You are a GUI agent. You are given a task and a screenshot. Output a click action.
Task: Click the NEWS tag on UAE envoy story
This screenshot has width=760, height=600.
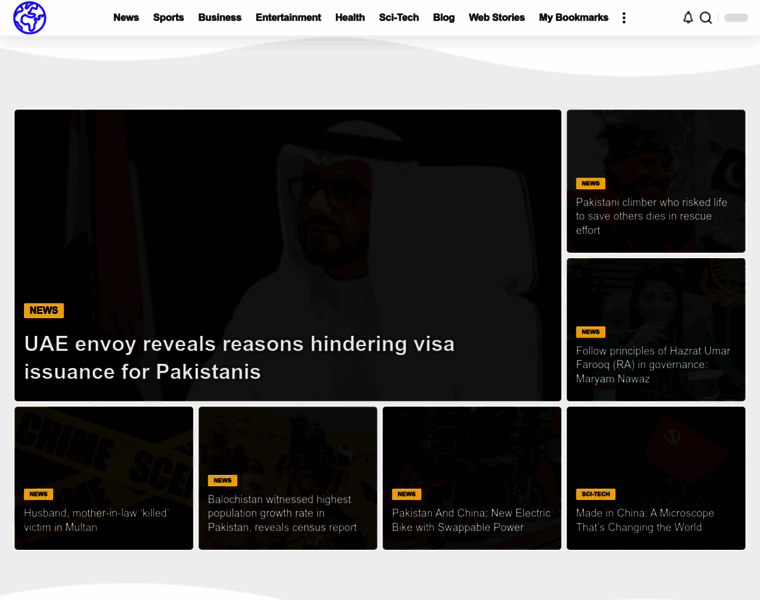click(x=44, y=310)
